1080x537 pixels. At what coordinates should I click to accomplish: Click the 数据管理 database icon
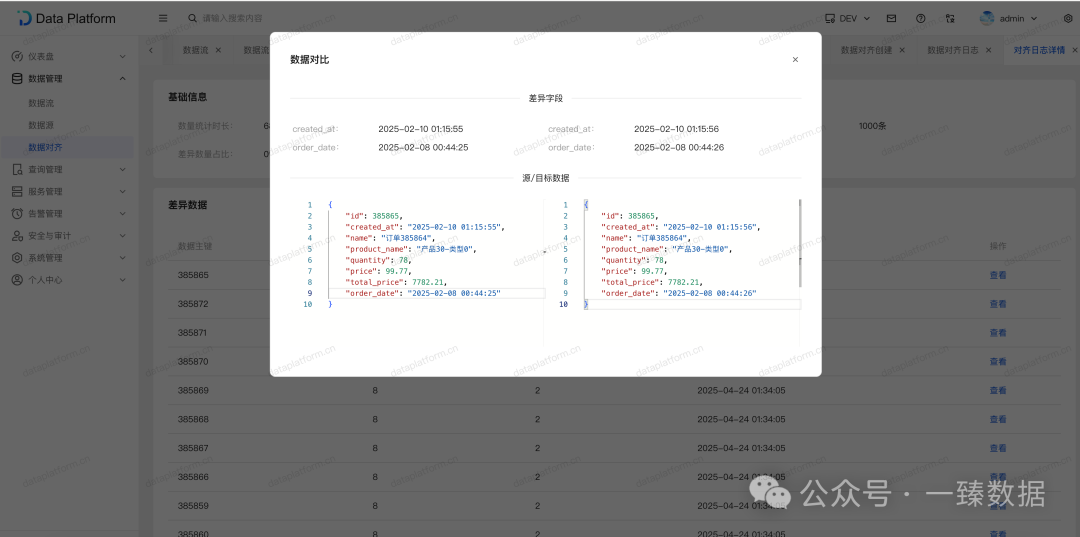tap(17, 78)
